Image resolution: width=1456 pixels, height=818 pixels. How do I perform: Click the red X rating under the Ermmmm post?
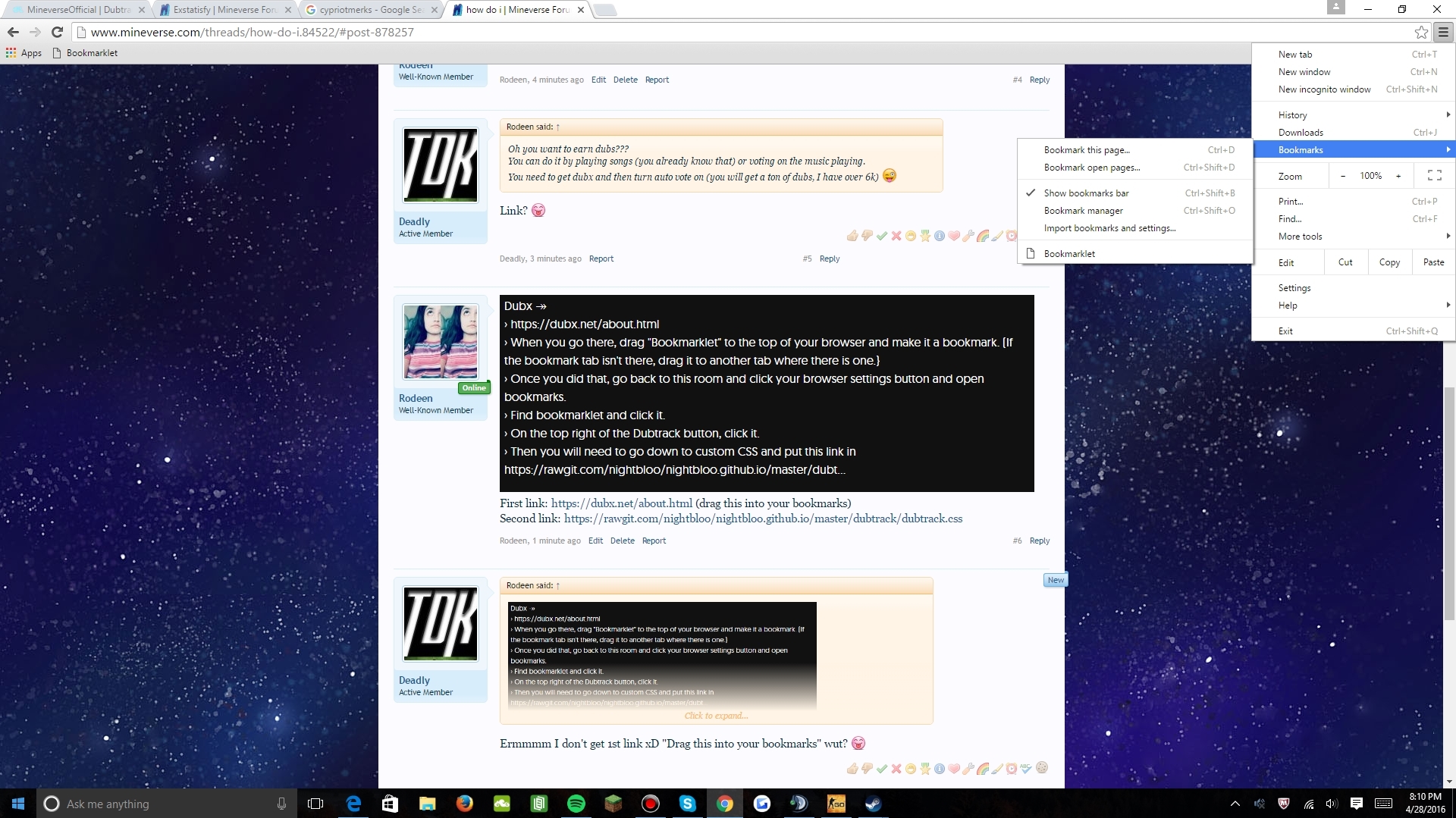[896, 768]
